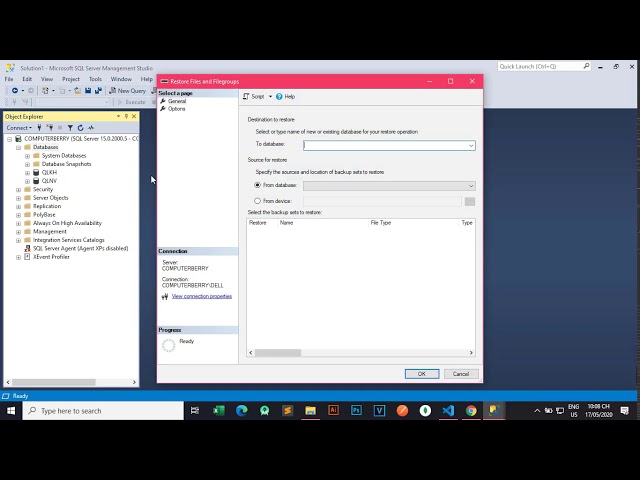Viewport: 640px width, 480px height.
Task: Expand the System Databases folder
Action: tap(27, 156)
